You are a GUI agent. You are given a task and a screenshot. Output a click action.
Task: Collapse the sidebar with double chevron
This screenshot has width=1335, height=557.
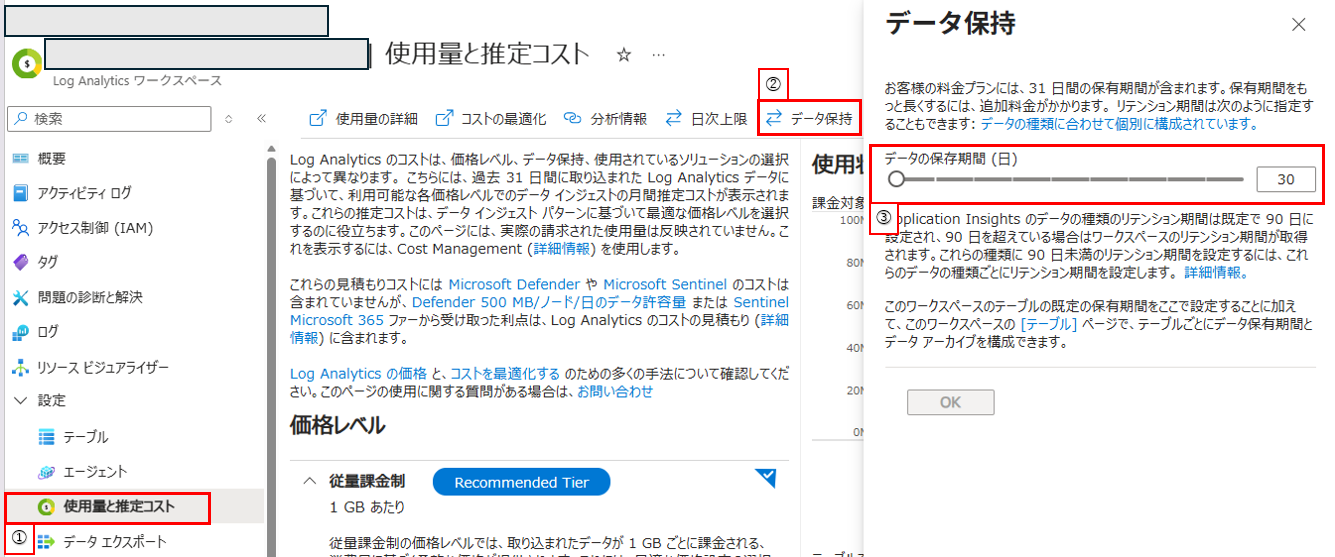pos(261,119)
